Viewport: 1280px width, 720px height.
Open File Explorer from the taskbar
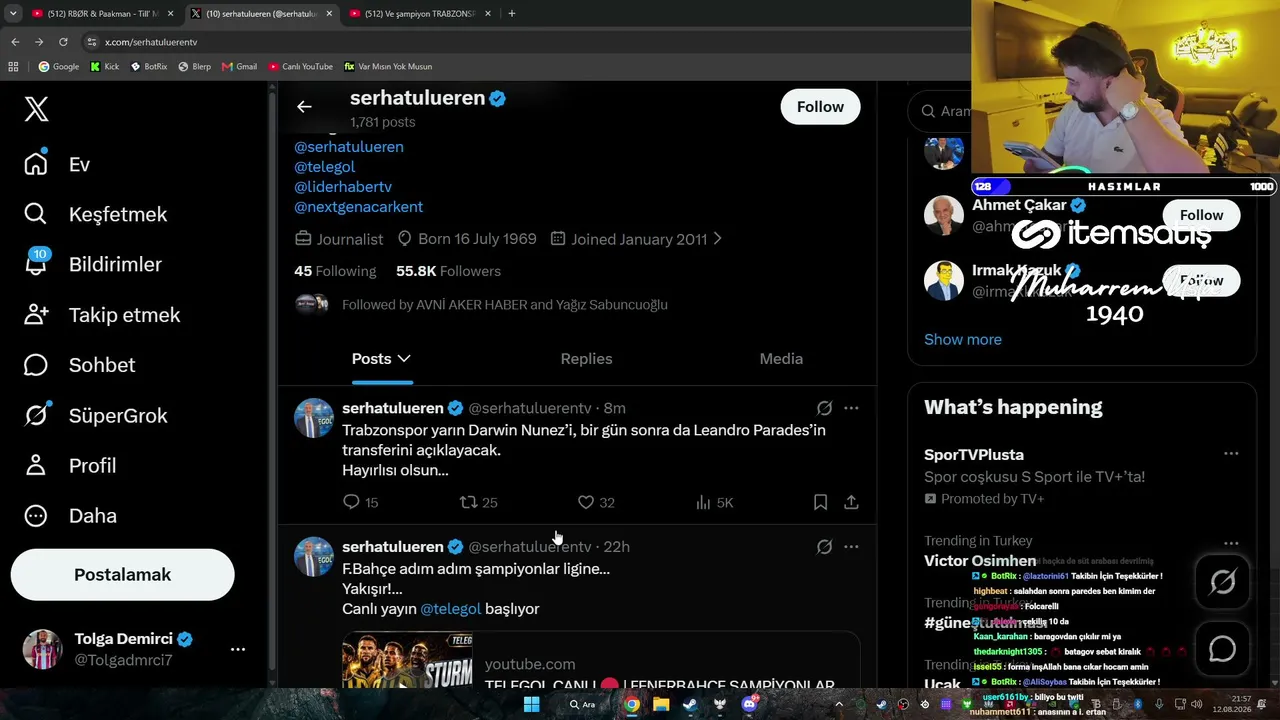[661, 704]
